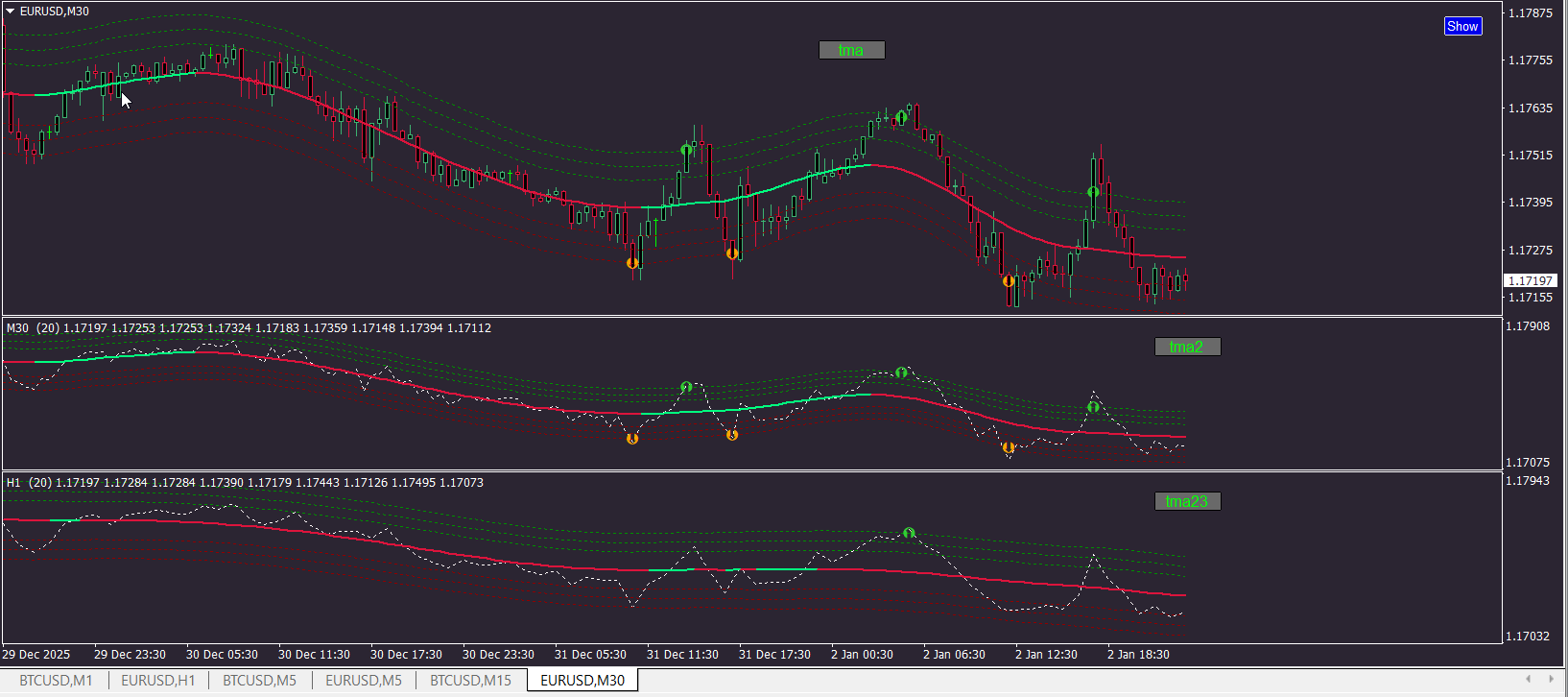
Task: Click first green signal in M30 subwindow
Action: (686, 387)
